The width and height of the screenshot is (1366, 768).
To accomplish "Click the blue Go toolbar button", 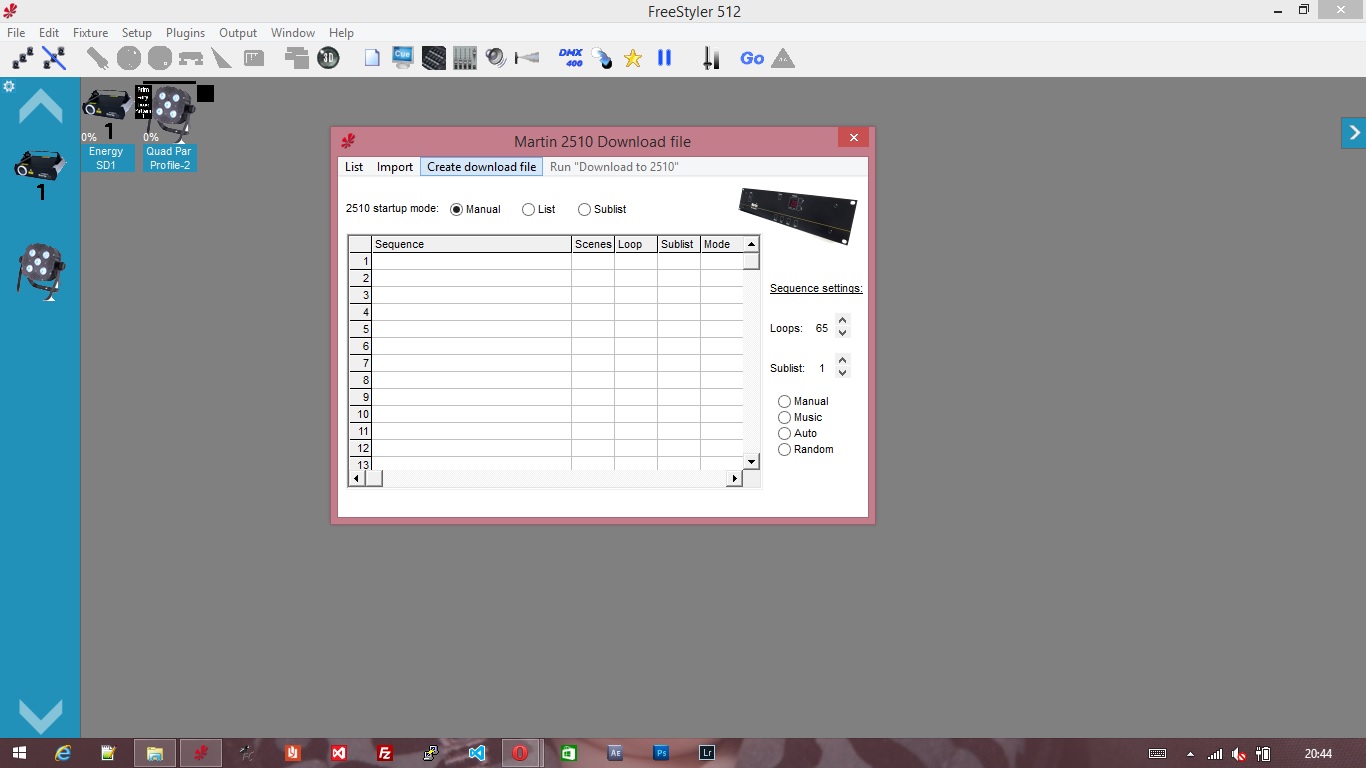I will tap(752, 58).
